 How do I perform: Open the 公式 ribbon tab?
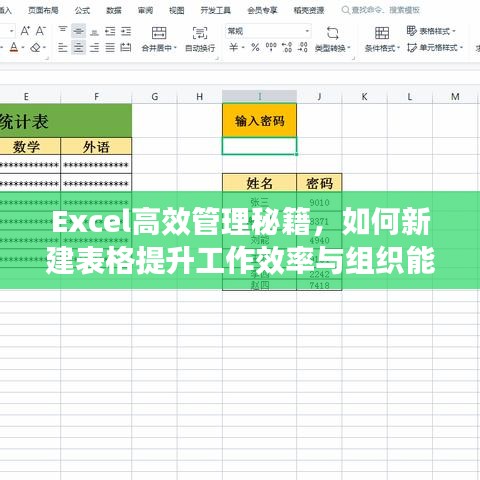[82, 10]
